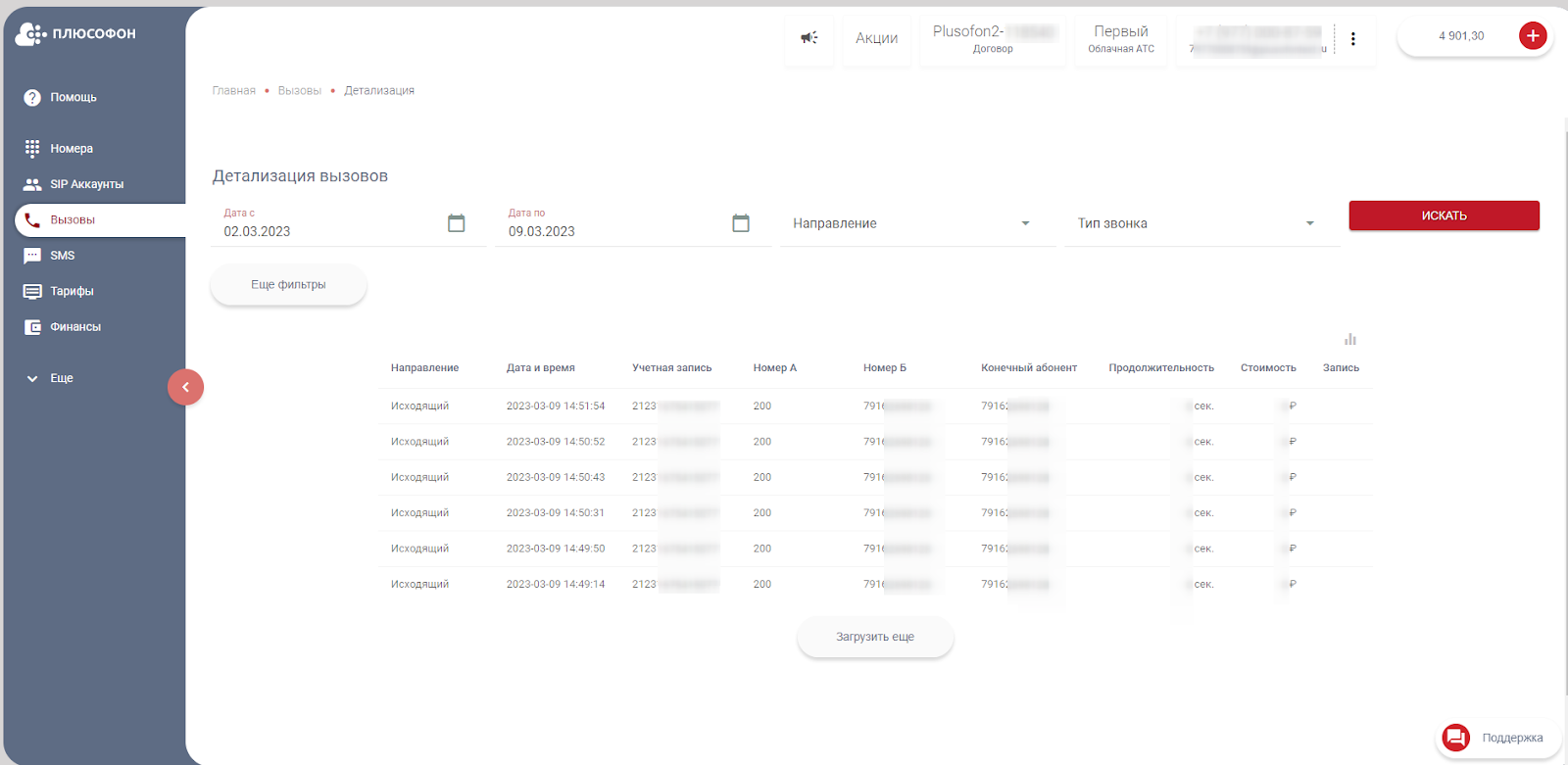The image size is (1568, 765).
Task: Open the three-dot account menu
Action: 1352,39
